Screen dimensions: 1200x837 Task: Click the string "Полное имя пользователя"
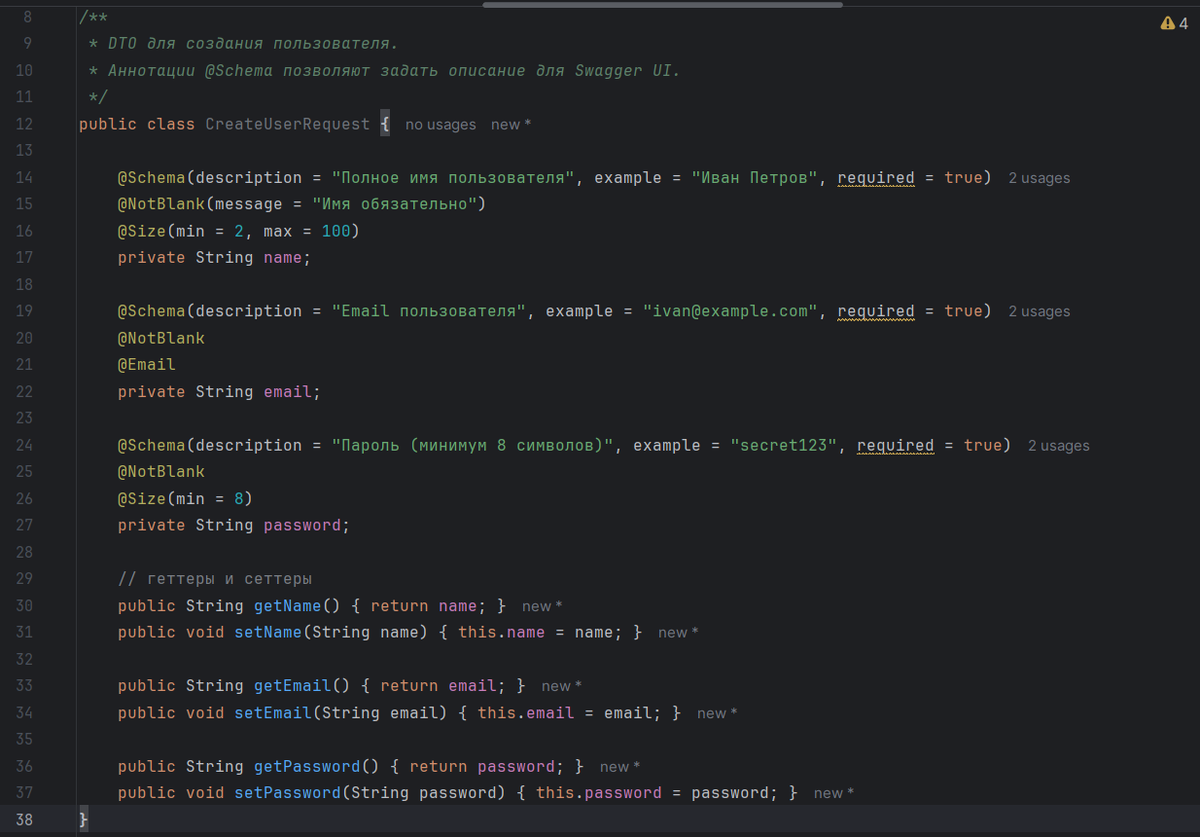click(454, 177)
